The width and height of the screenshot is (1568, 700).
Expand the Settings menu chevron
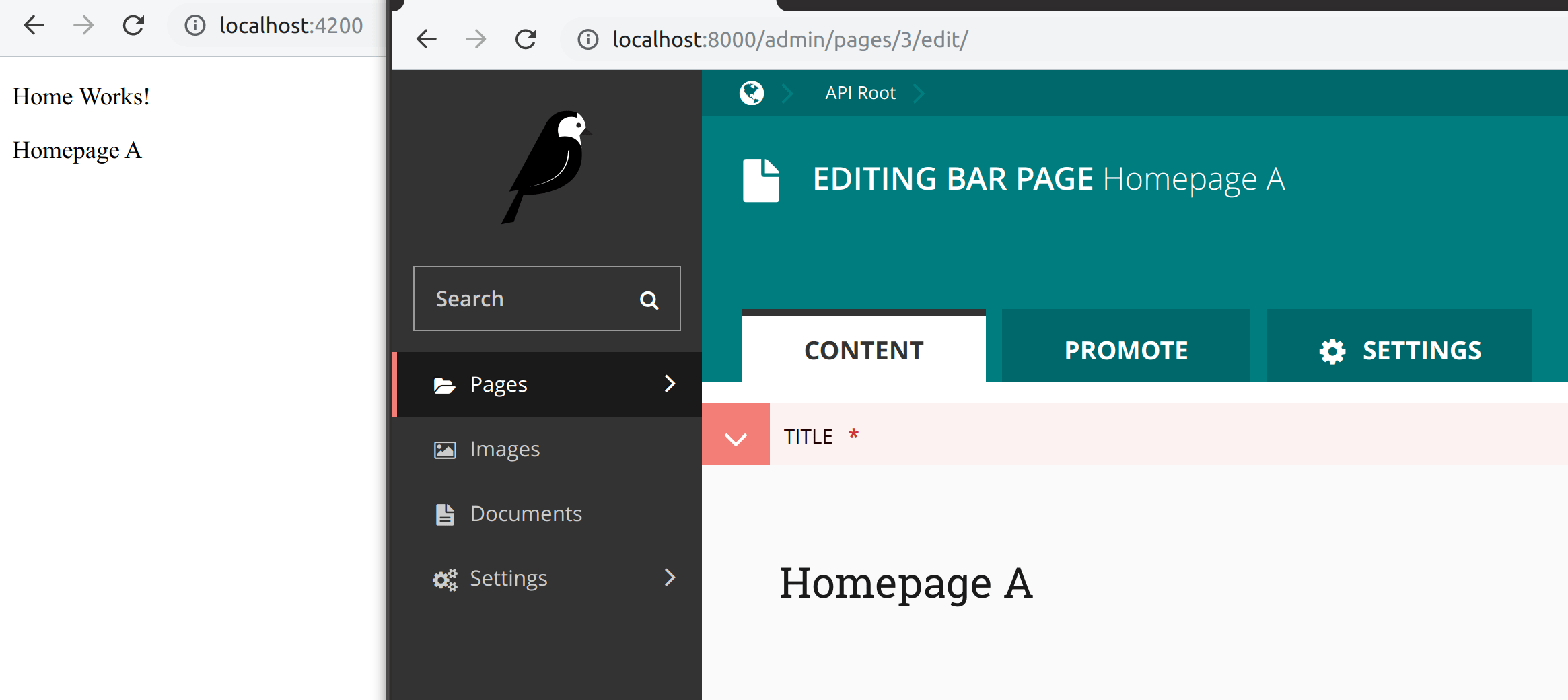tap(670, 577)
